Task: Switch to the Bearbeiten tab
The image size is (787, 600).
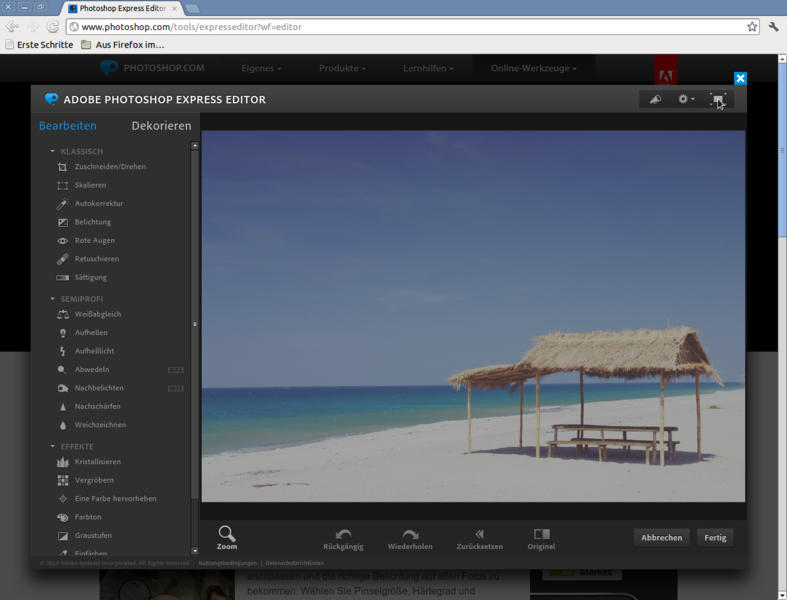Action: [68, 126]
